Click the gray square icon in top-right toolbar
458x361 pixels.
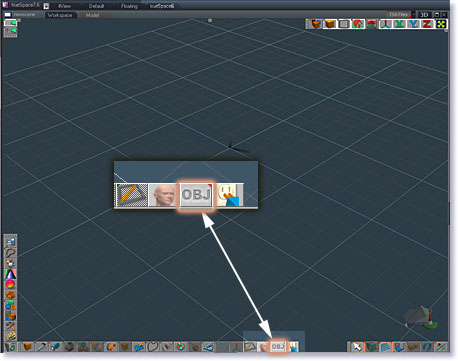(x=344, y=24)
